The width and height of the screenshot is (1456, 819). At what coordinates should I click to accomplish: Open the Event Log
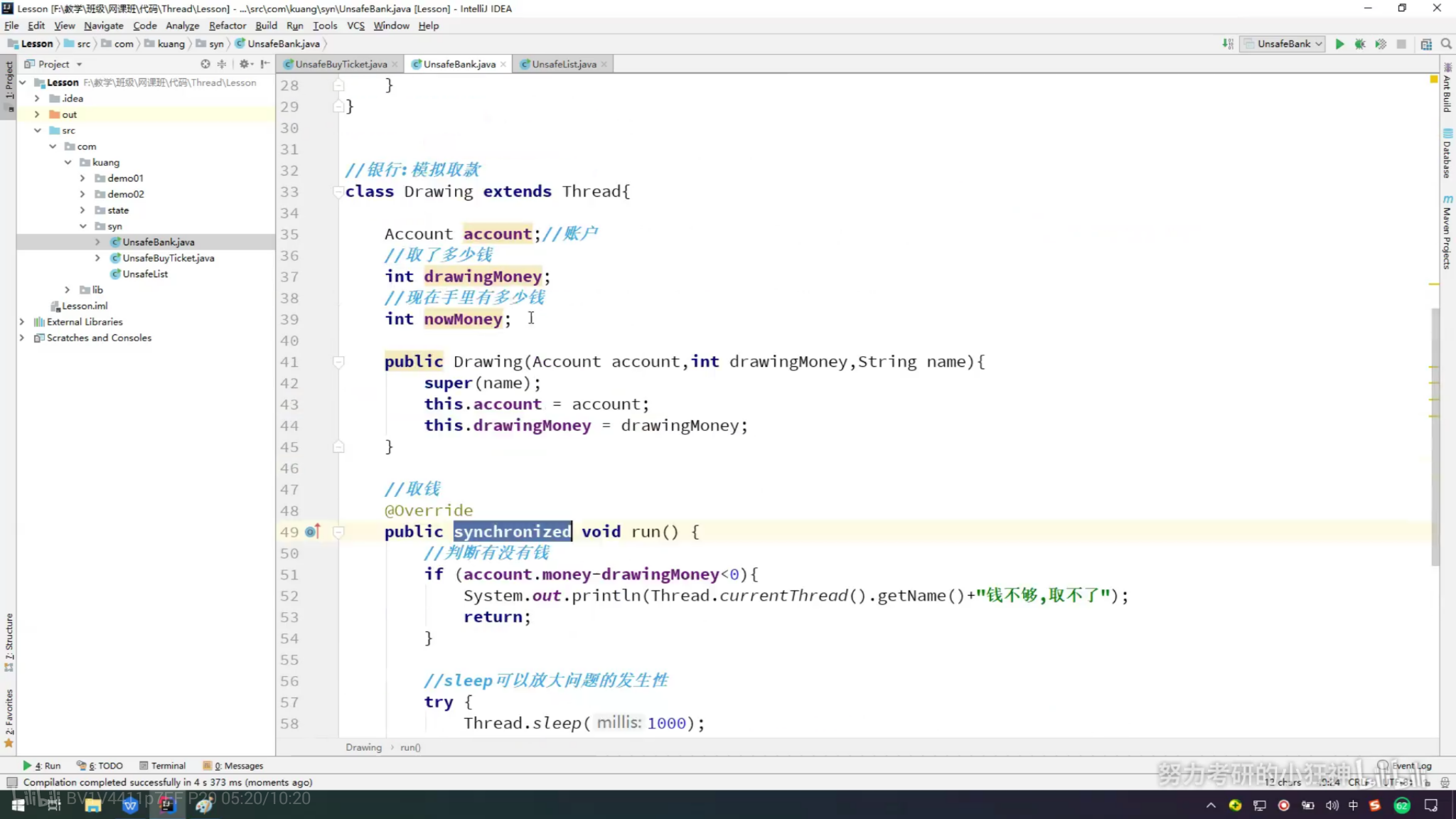coord(1405,766)
